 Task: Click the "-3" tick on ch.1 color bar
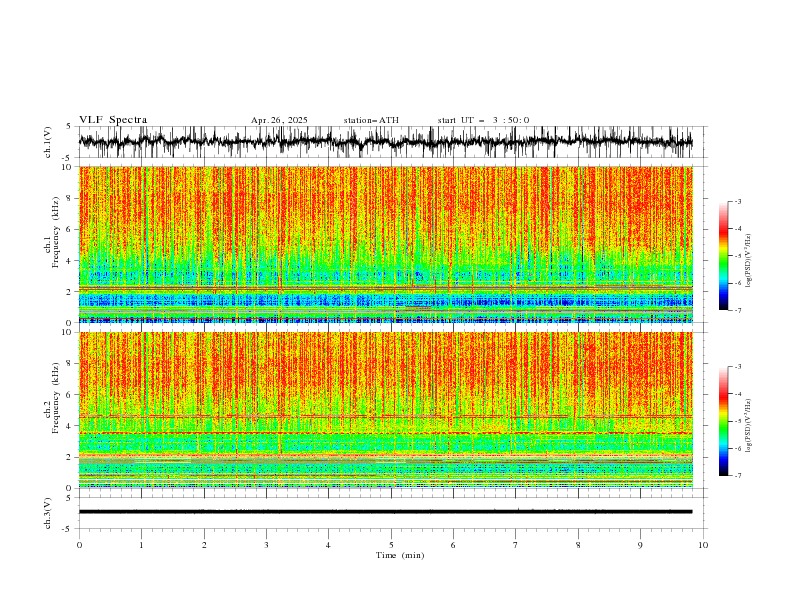click(x=738, y=201)
